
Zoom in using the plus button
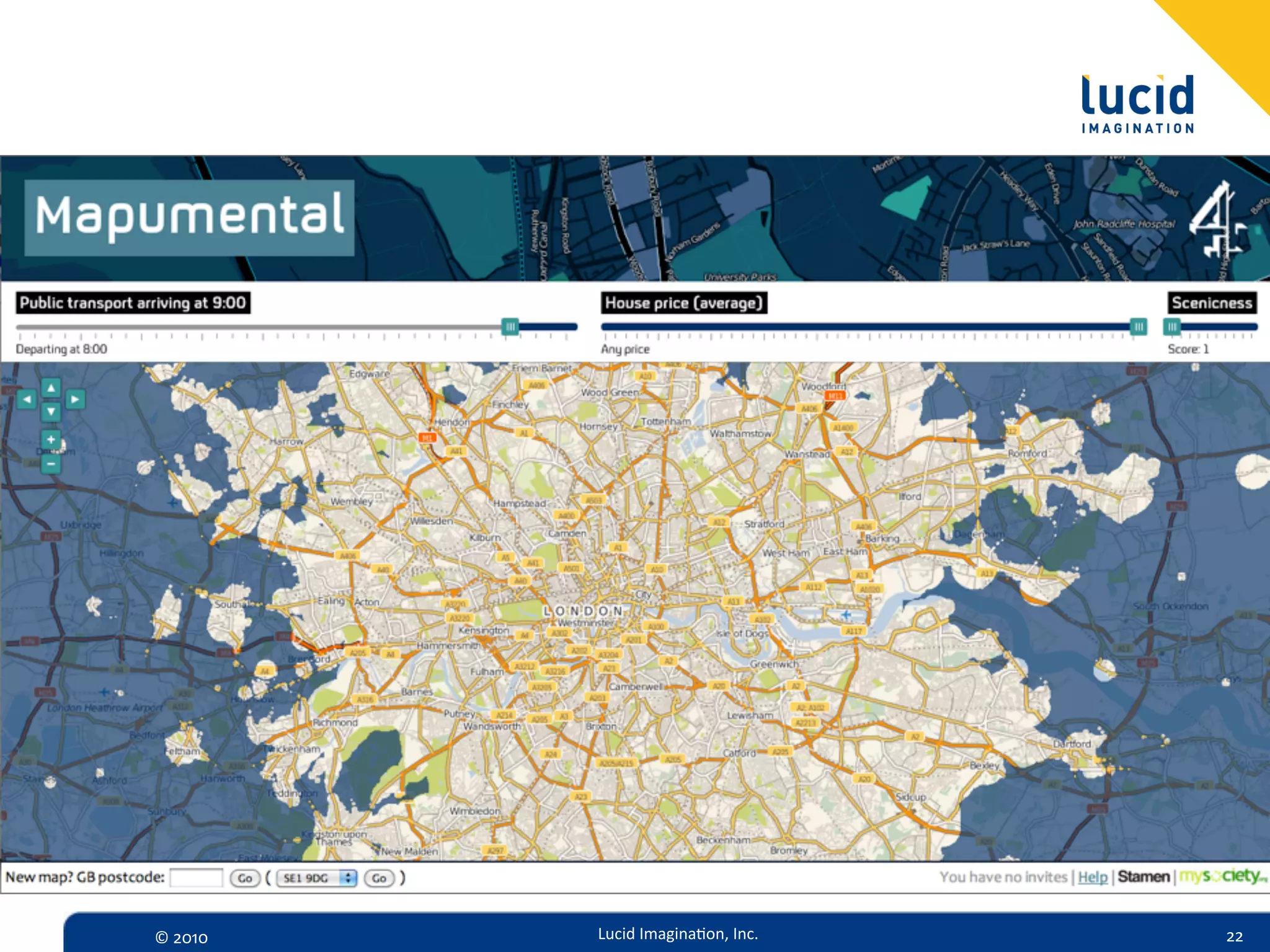click(x=51, y=439)
